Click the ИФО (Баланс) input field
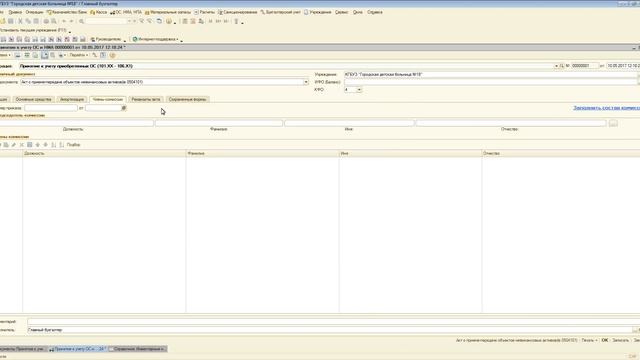 (491, 82)
